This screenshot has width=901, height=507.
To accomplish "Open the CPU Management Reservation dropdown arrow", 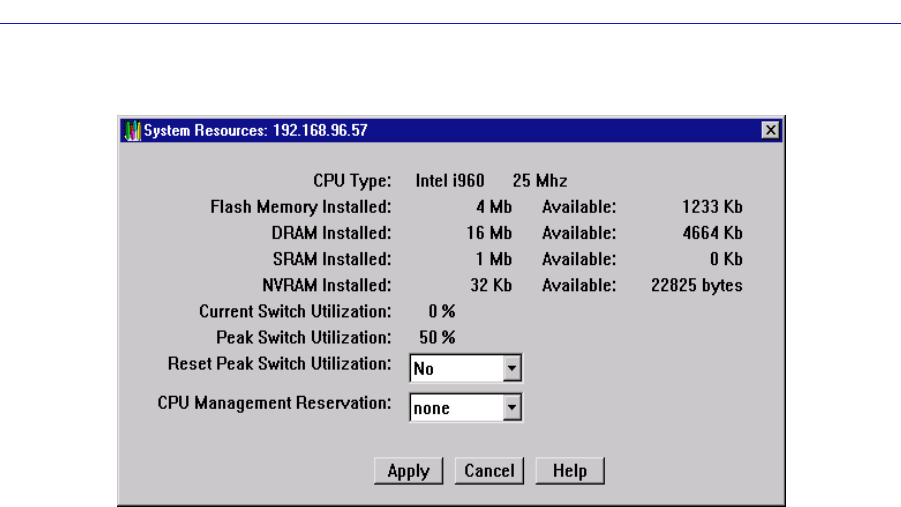I will 512,408.
